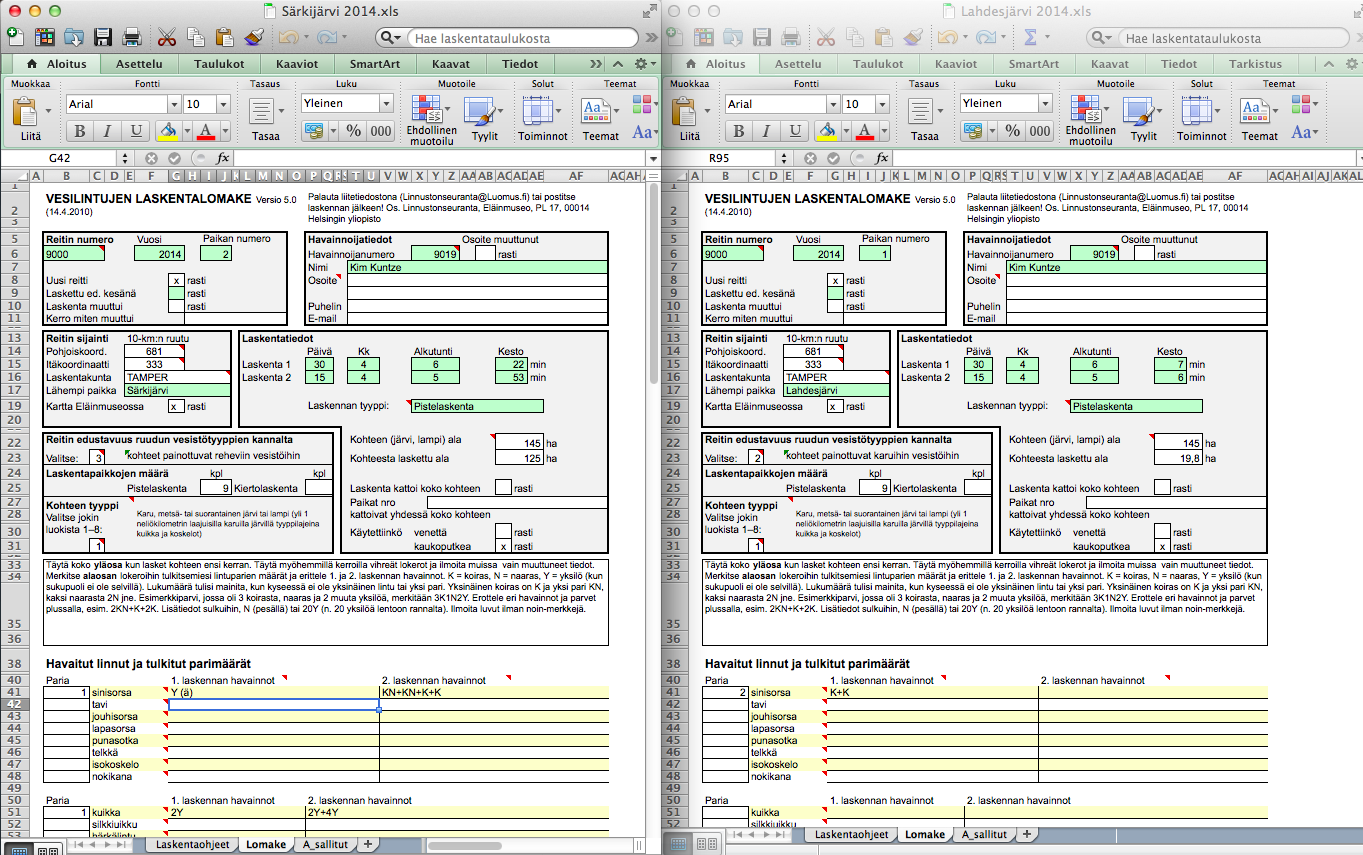Open the Yleinen number format dropdown in Lahdesjärvi

click(1045, 104)
